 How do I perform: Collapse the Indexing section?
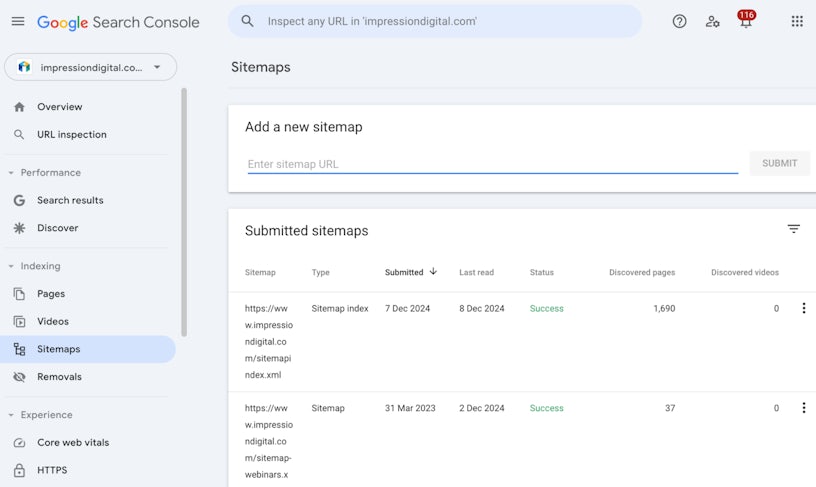12,267
